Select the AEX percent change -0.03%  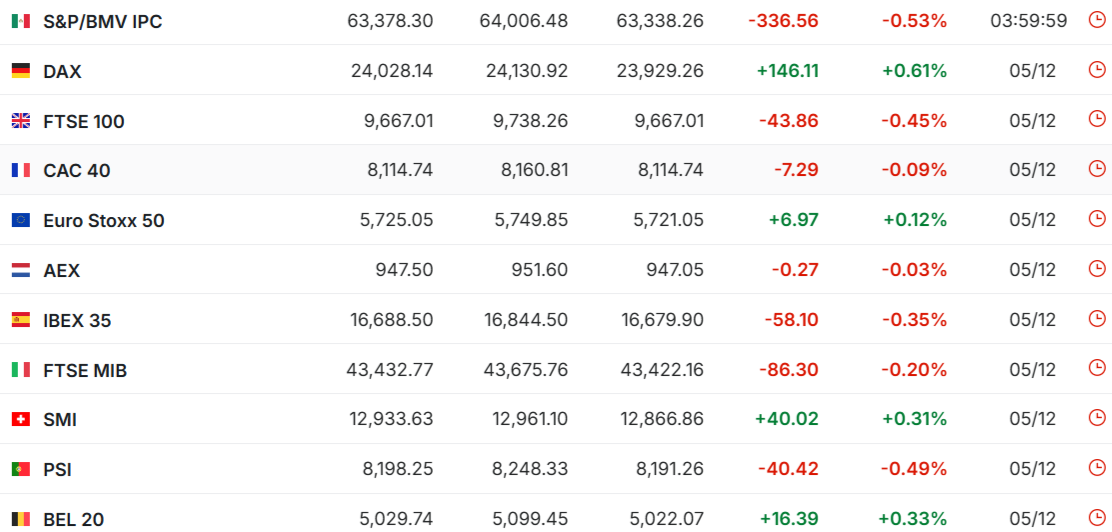click(914, 270)
